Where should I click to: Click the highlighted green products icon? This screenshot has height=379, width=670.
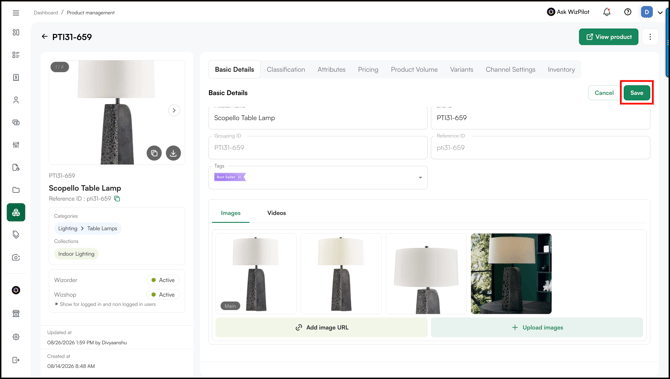pos(16,212)
